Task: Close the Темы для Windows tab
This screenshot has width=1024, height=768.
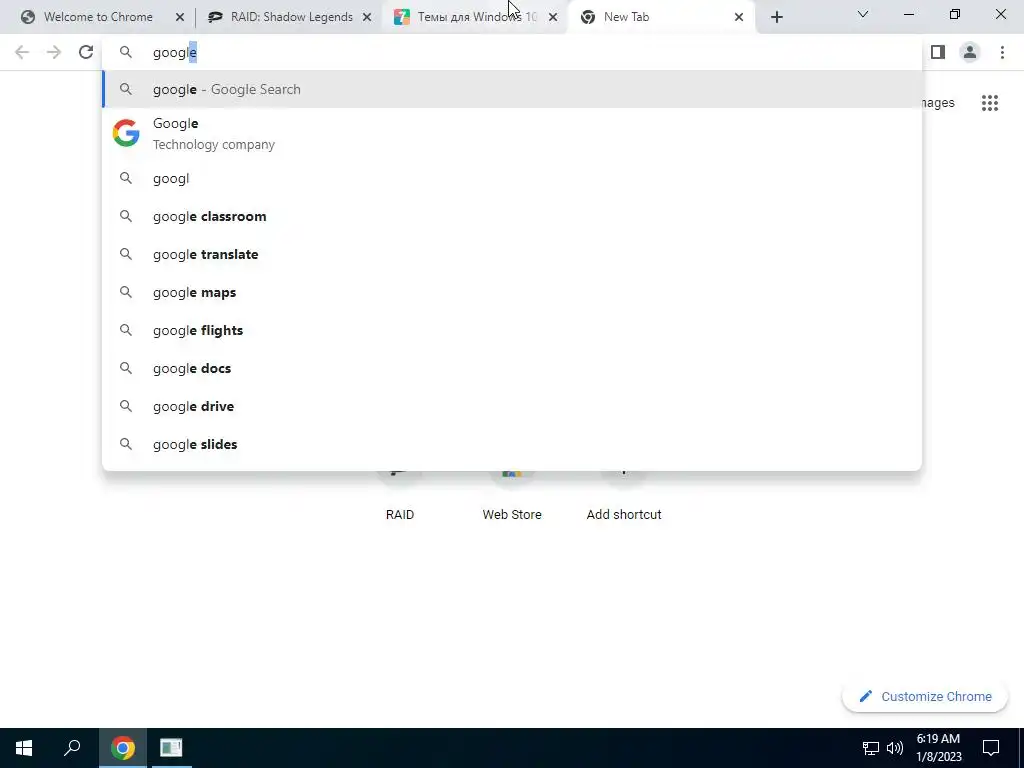Action: (x=553, y=18)
